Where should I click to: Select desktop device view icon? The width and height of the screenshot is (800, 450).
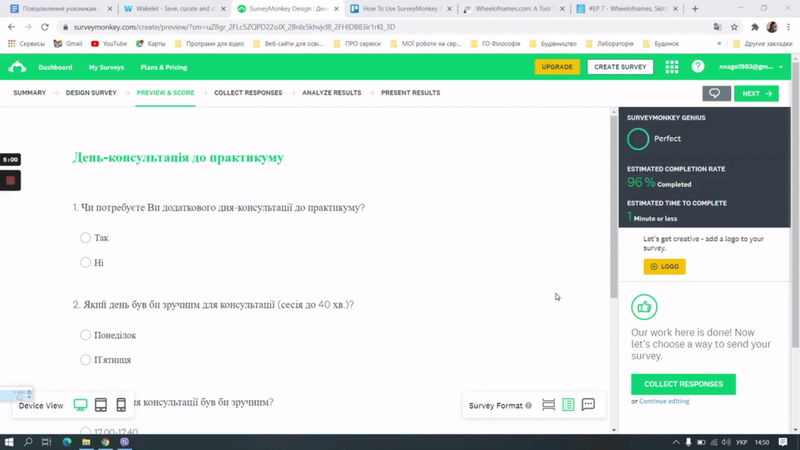(x=81, y=405)
